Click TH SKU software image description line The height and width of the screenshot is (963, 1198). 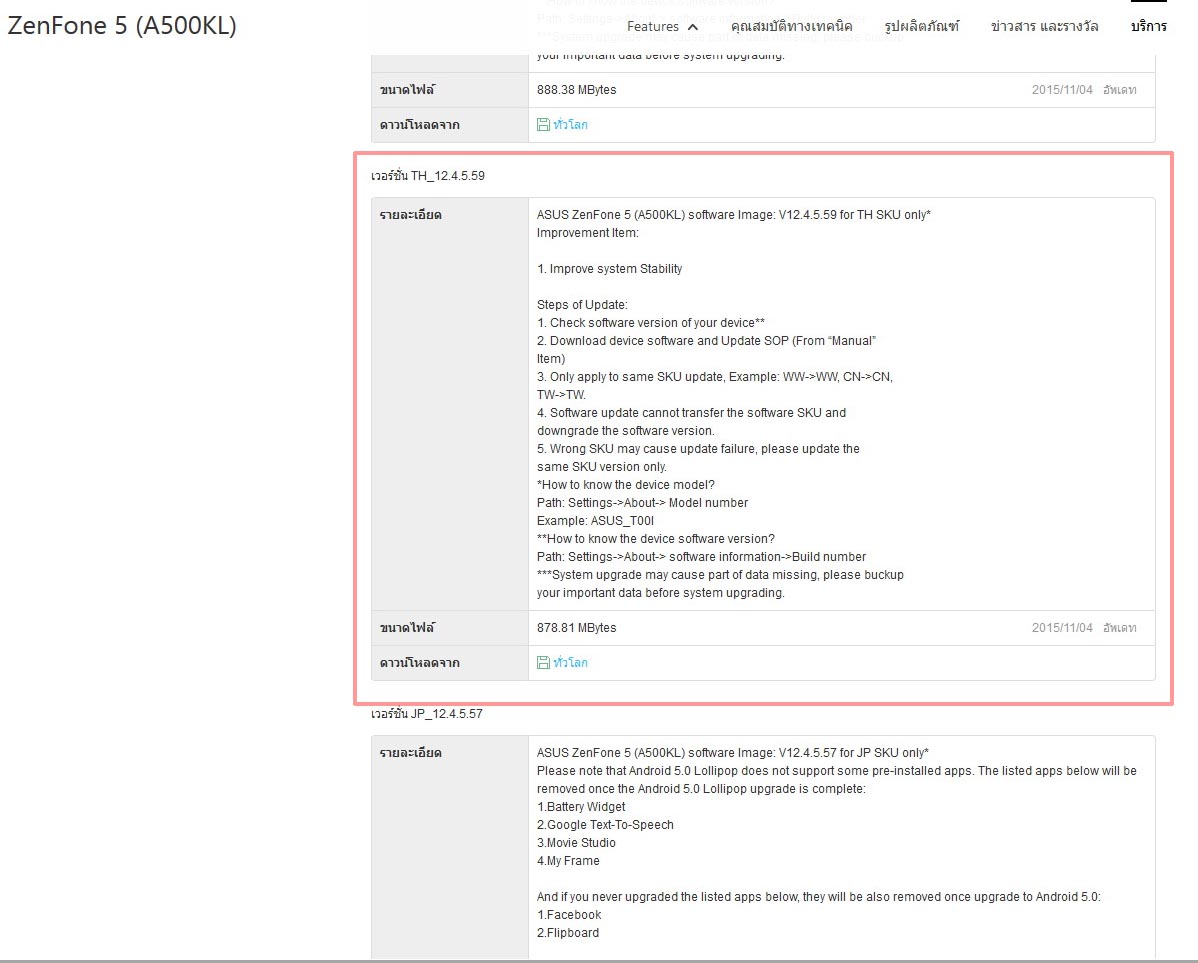point(733,215)
